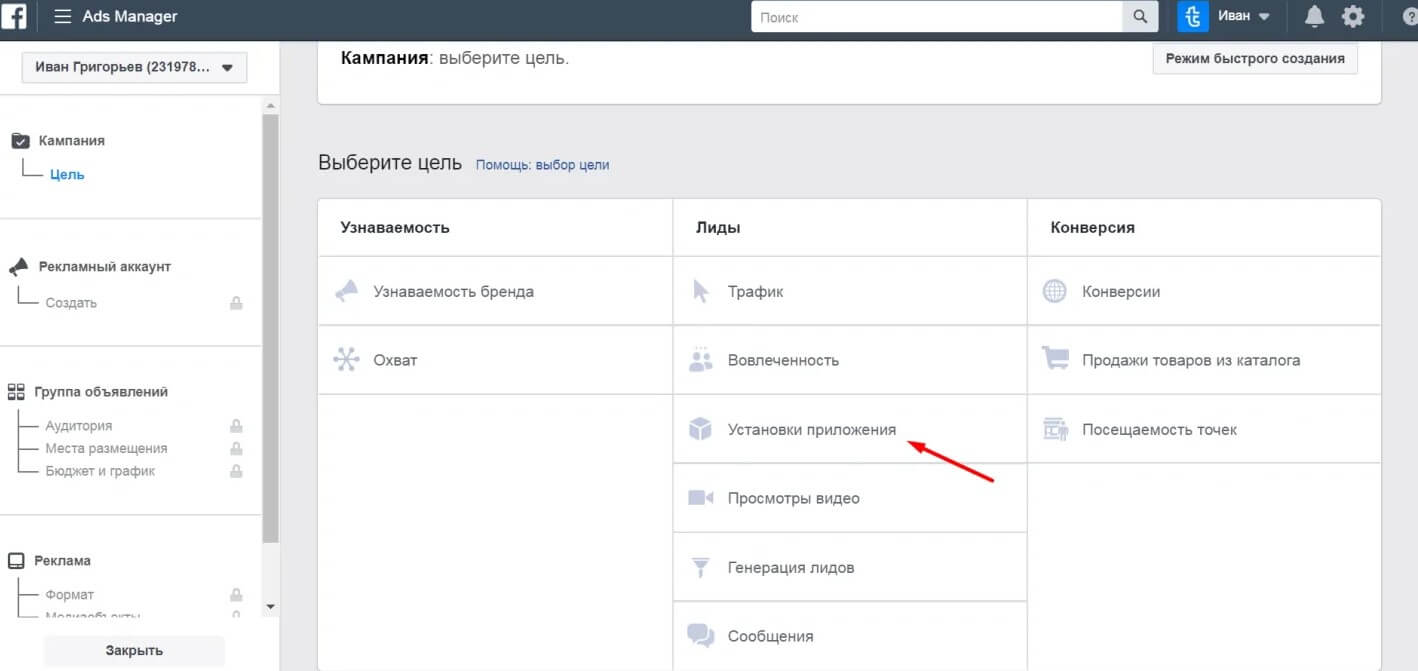Click the sidebar vertical scrollbar thumb
Image resolution: width=1418 pixels, height=671 pixels.
click(270, 328)
